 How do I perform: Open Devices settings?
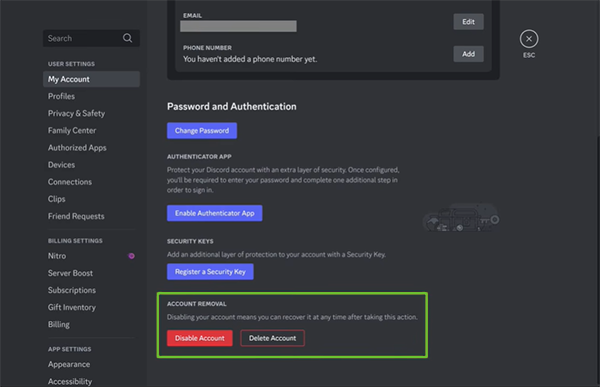[x=91, y=165]
